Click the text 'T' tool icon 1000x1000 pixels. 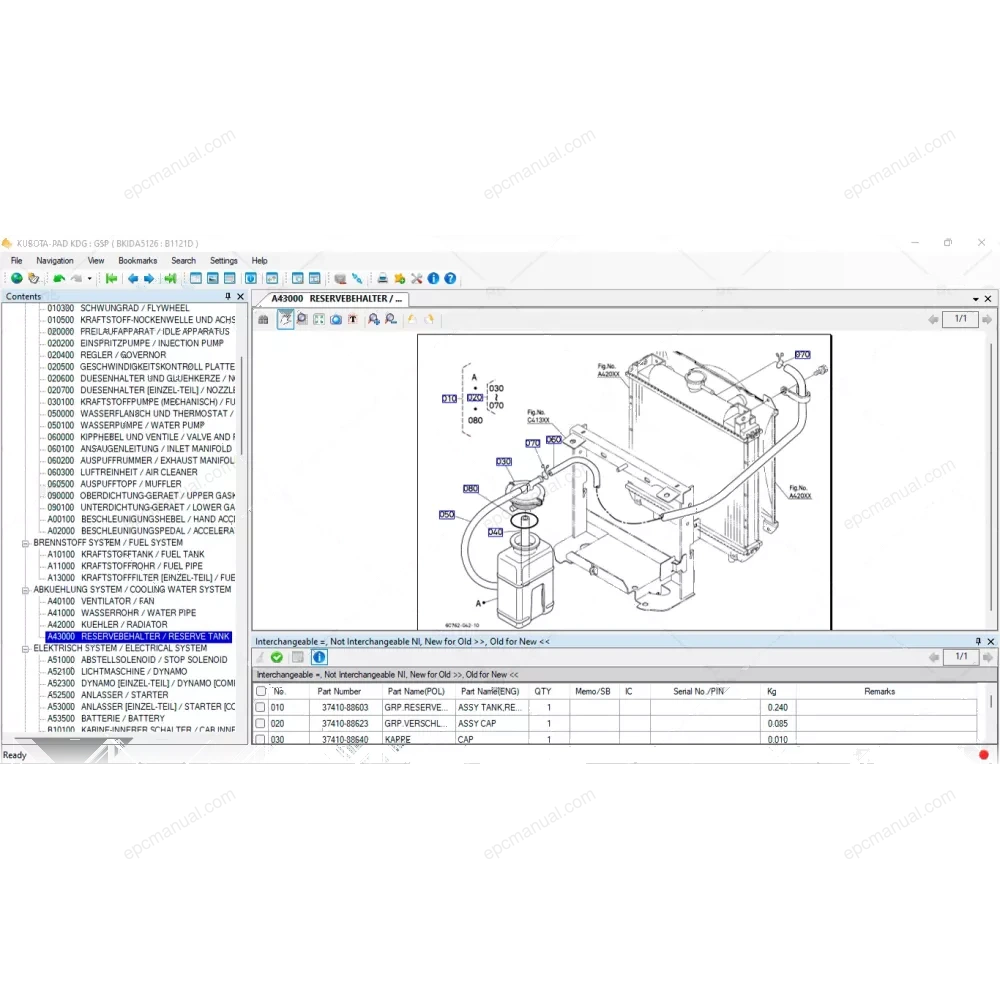click(x=353, y=320)
